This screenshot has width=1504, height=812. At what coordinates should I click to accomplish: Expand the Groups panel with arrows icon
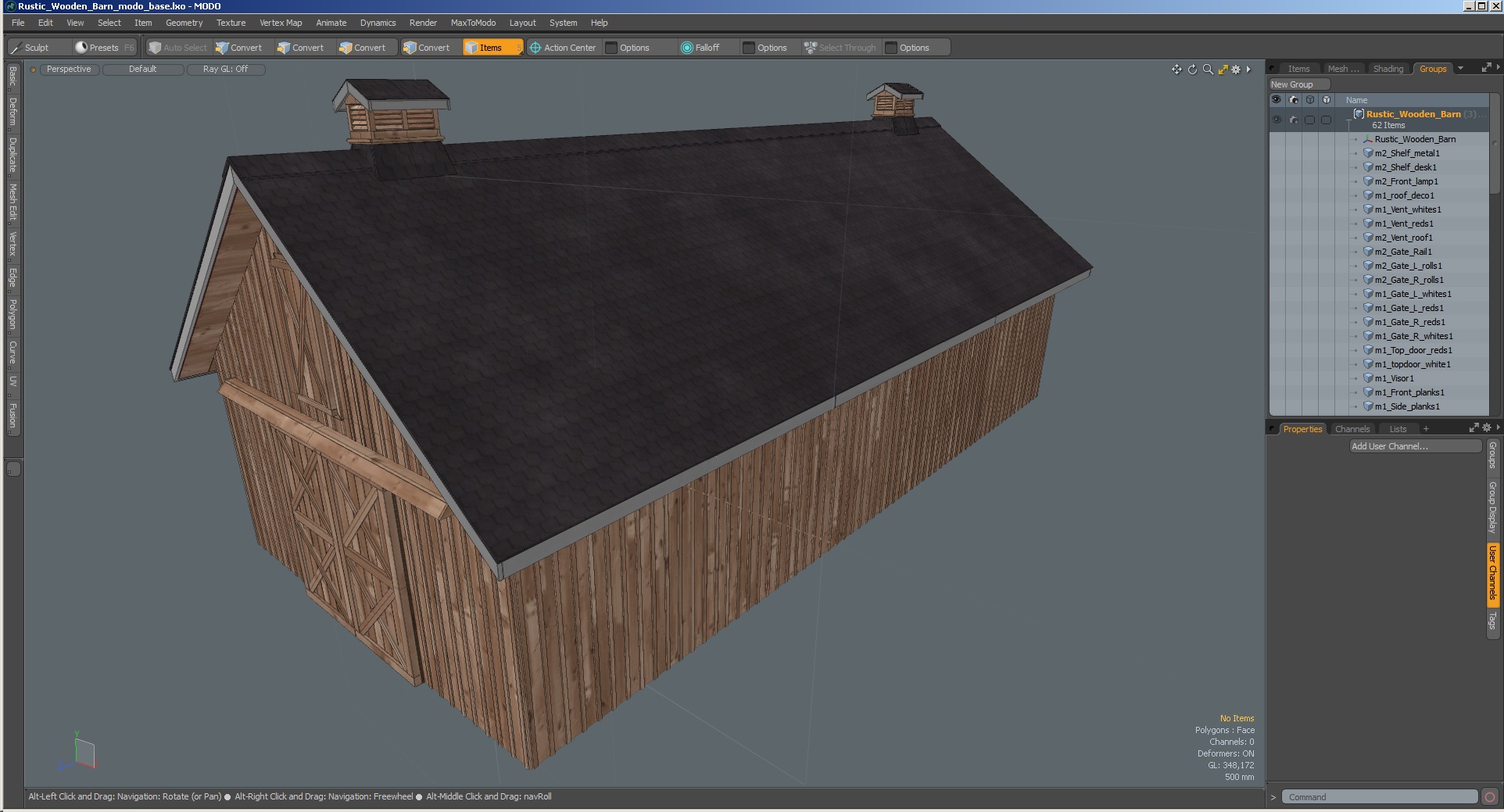[1486, 68]
